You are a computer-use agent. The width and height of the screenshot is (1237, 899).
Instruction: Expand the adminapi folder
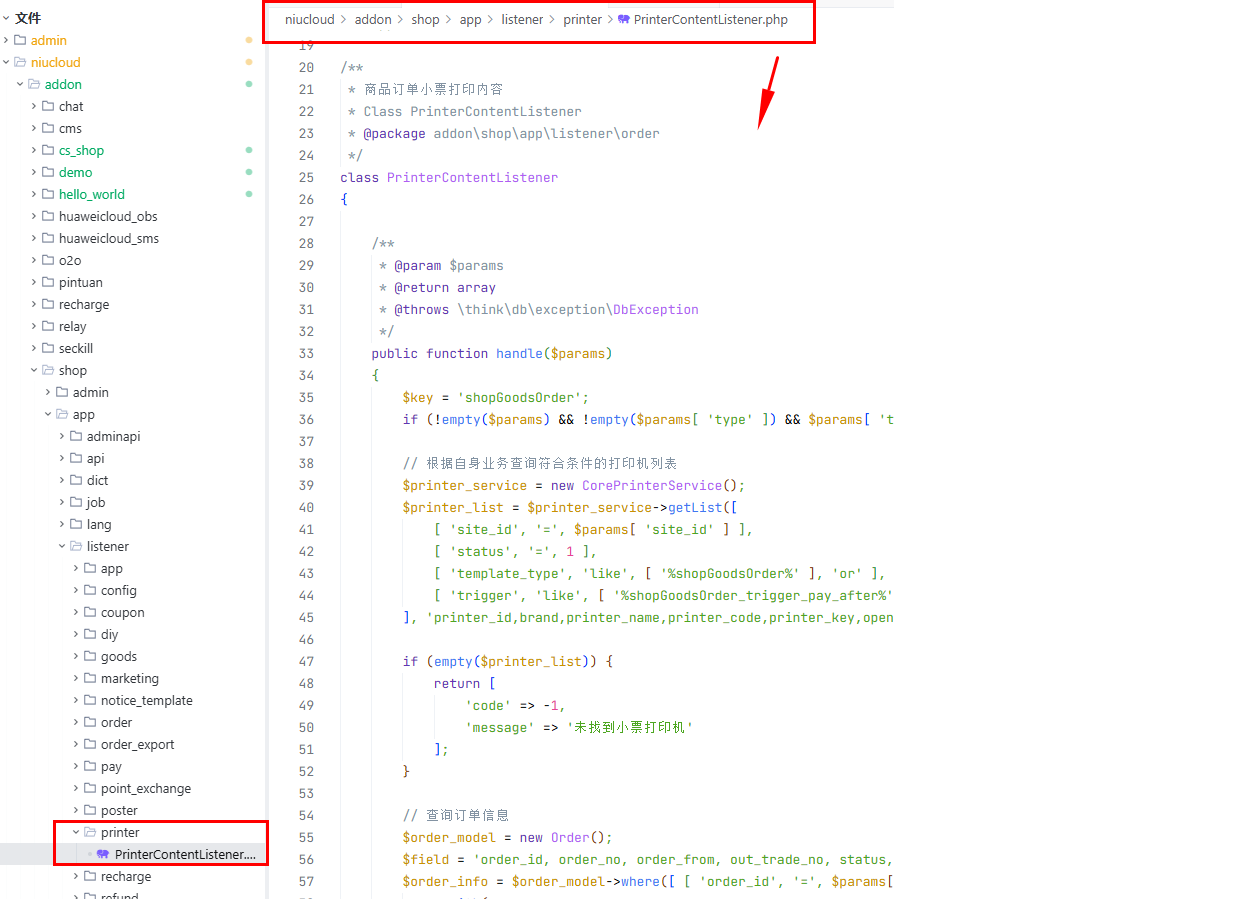click(62, 436)
